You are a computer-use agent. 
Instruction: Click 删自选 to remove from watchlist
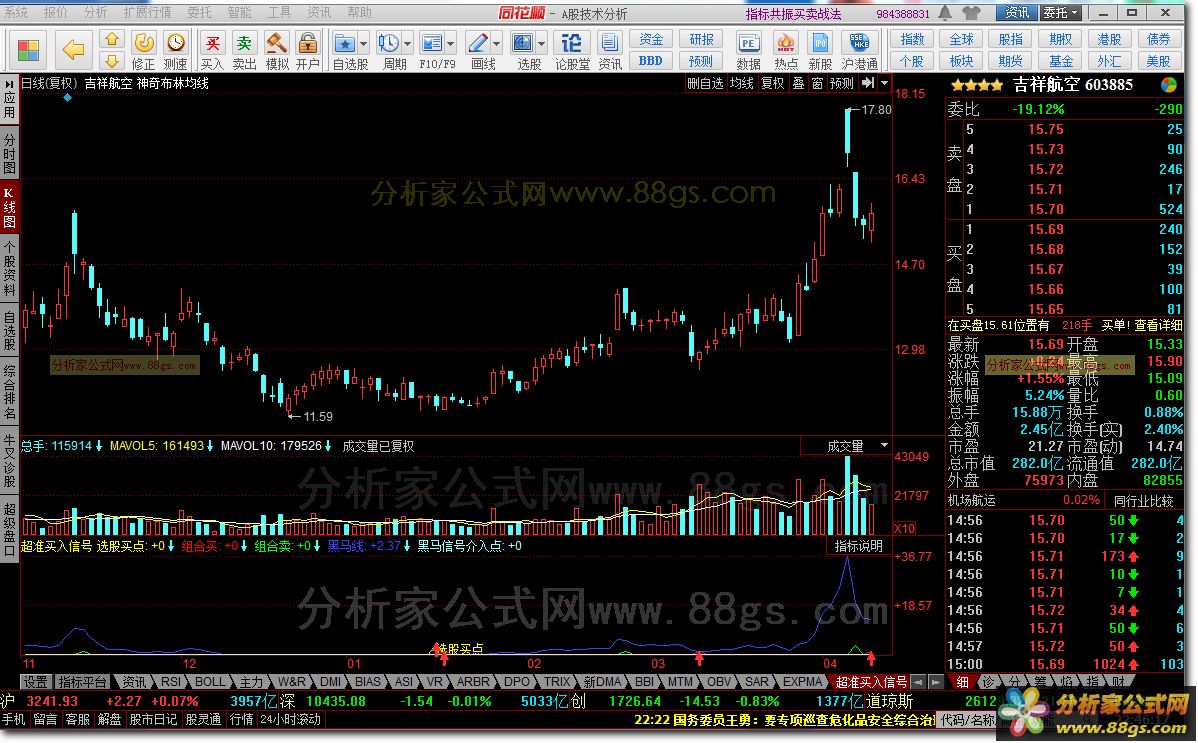pyautogui.click(x=705, y=83)
